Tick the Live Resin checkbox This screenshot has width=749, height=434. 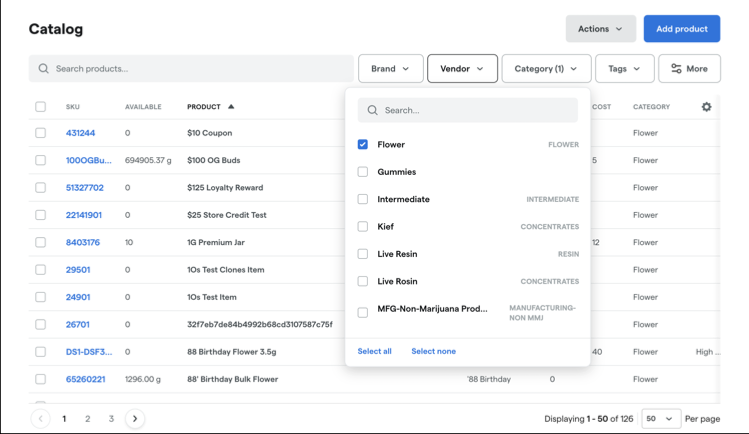coord(363,254)
